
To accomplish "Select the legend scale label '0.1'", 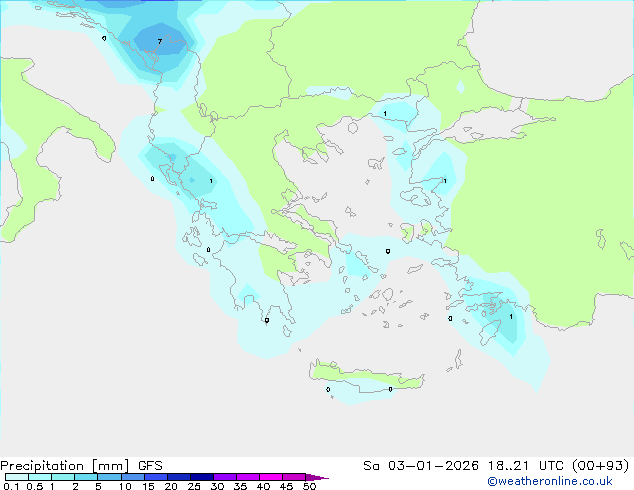I will (x=11, y=486).
